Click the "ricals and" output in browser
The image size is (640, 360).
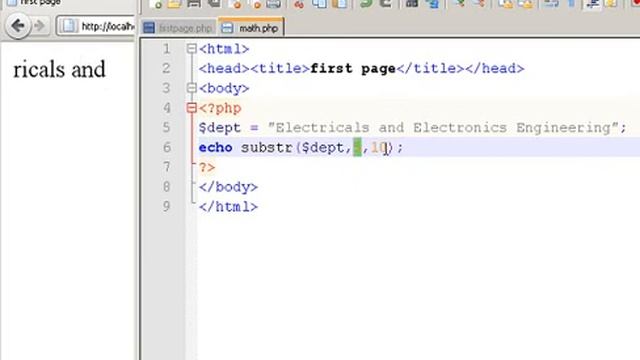tap(59, 69)
